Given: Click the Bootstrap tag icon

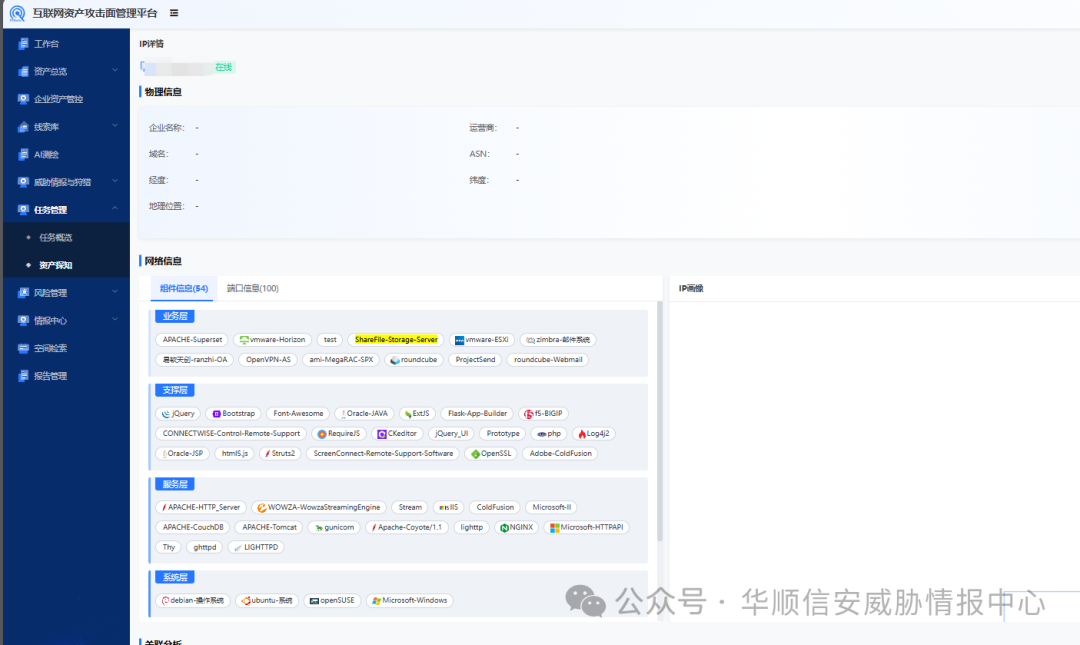Looking at the screenshot, I should [216, 413].
